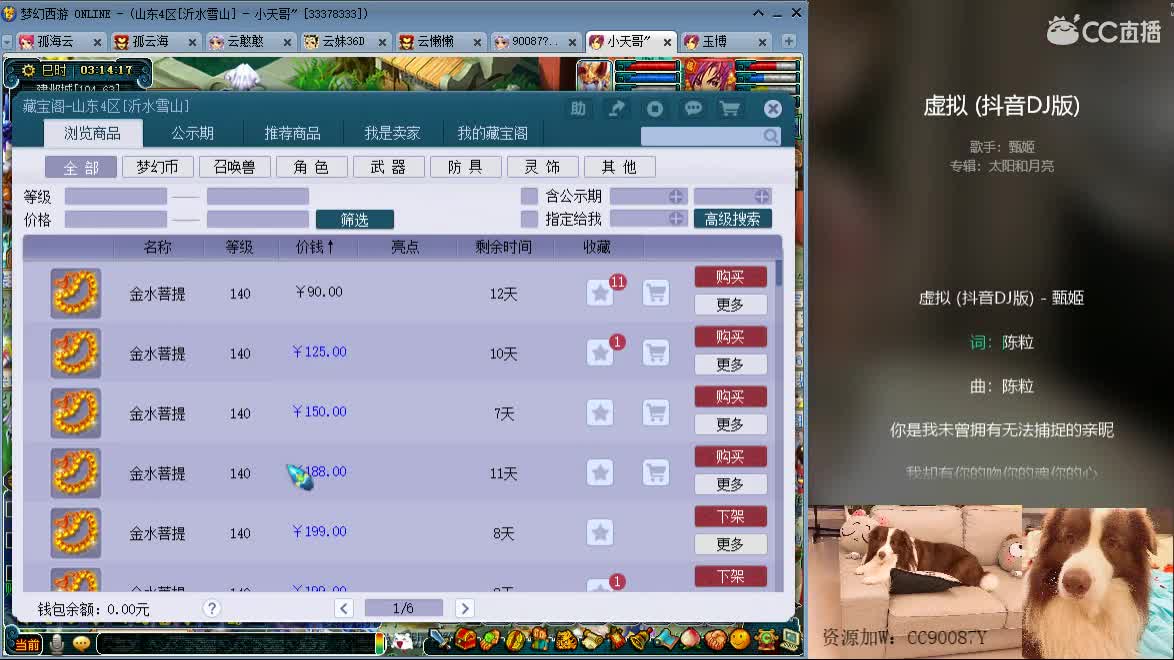Click the bell icon in bottom game toolbar
1174x660 pixels.
click(x=640, y=640)
